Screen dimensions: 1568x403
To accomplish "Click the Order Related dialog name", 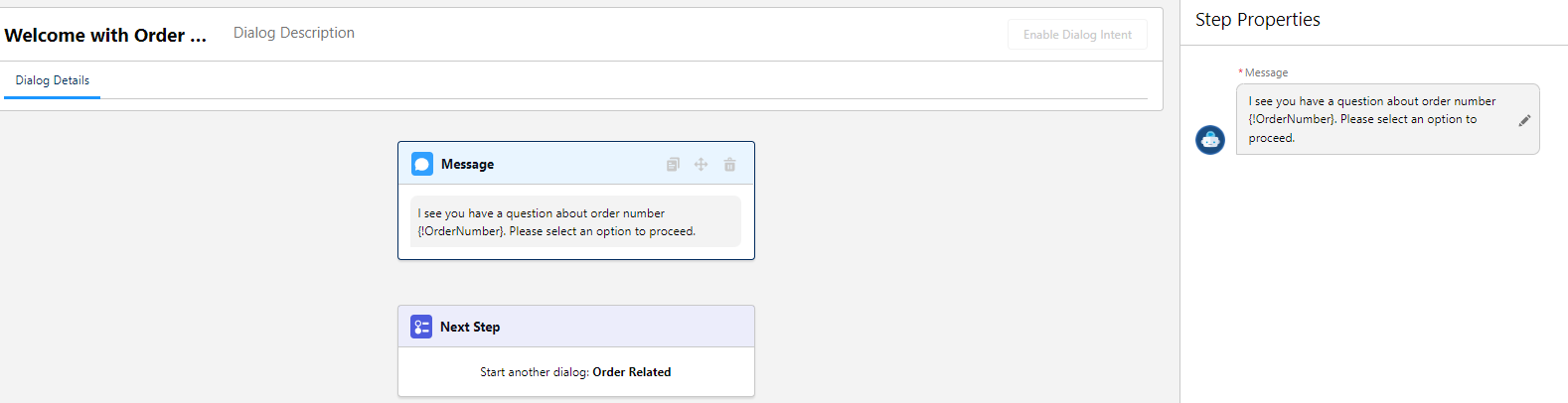I will (x=632, y=372).
